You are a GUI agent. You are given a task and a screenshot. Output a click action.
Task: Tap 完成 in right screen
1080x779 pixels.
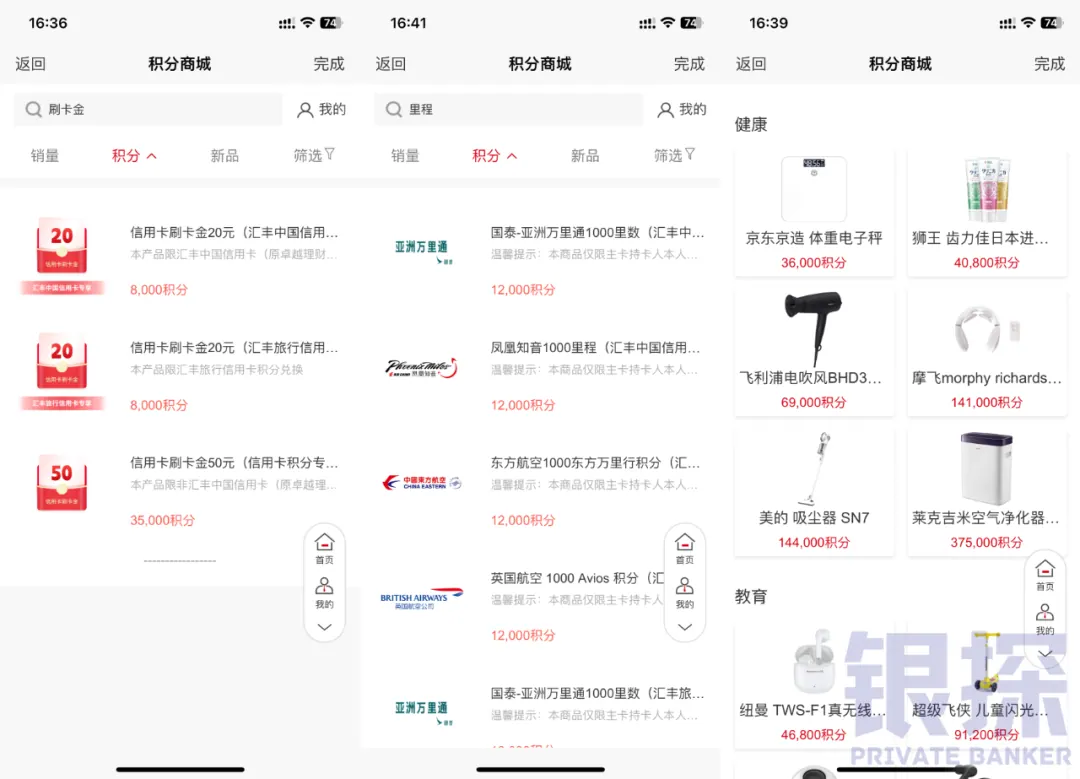click(1049, 64)
